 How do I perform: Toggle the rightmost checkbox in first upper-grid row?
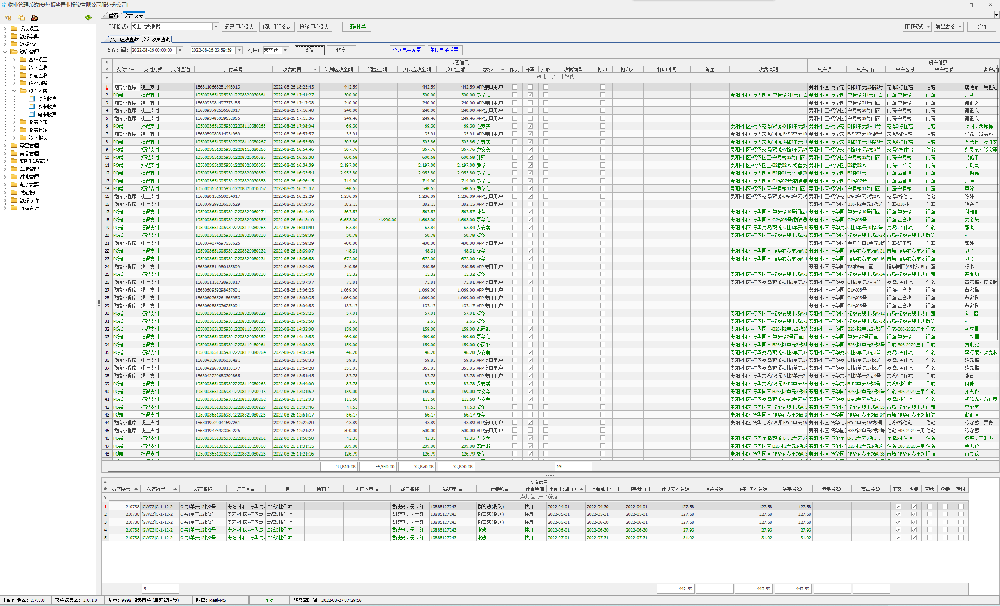[x=603, y=87]
